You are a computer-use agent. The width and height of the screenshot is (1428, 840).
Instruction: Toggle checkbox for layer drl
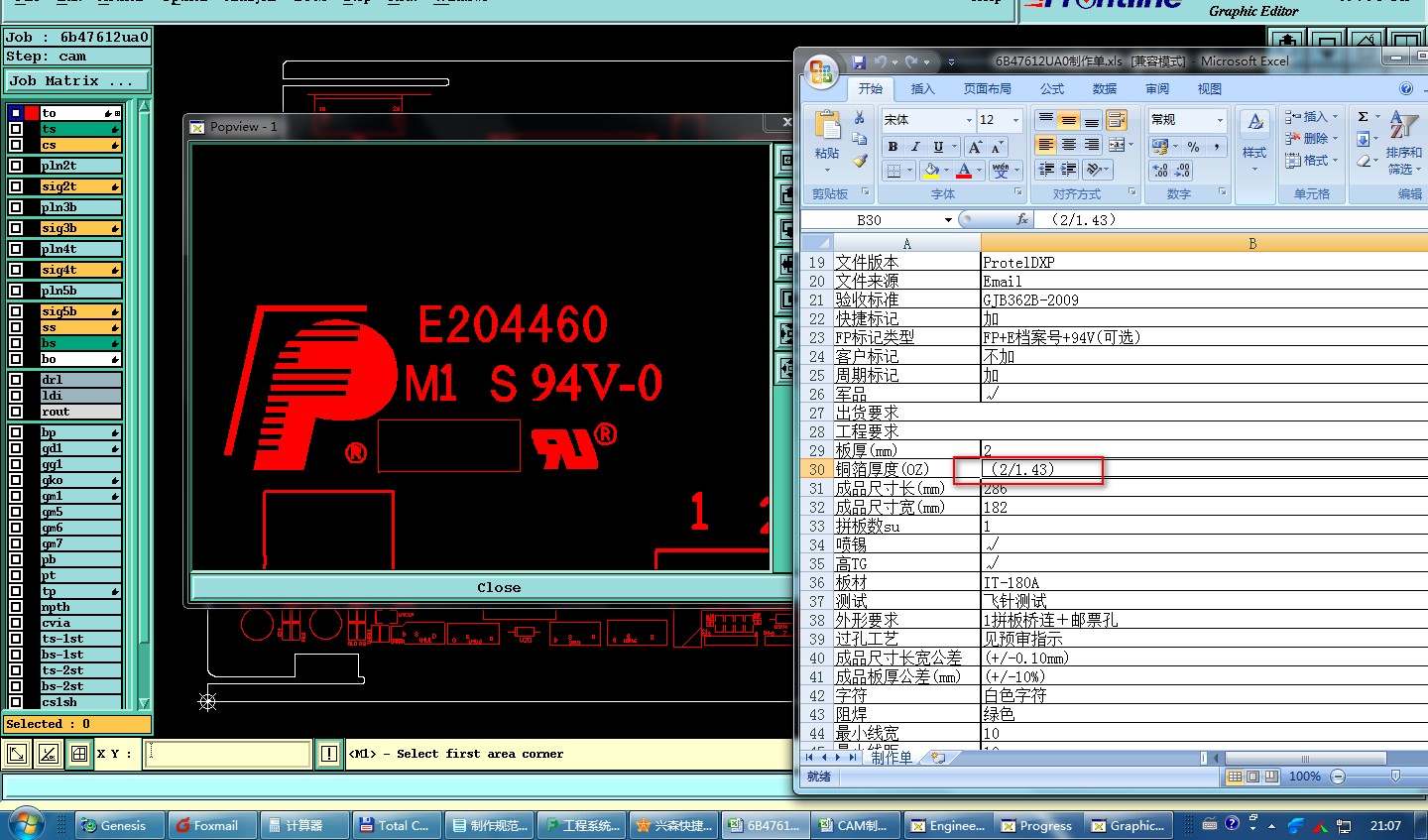coord(16,380)
